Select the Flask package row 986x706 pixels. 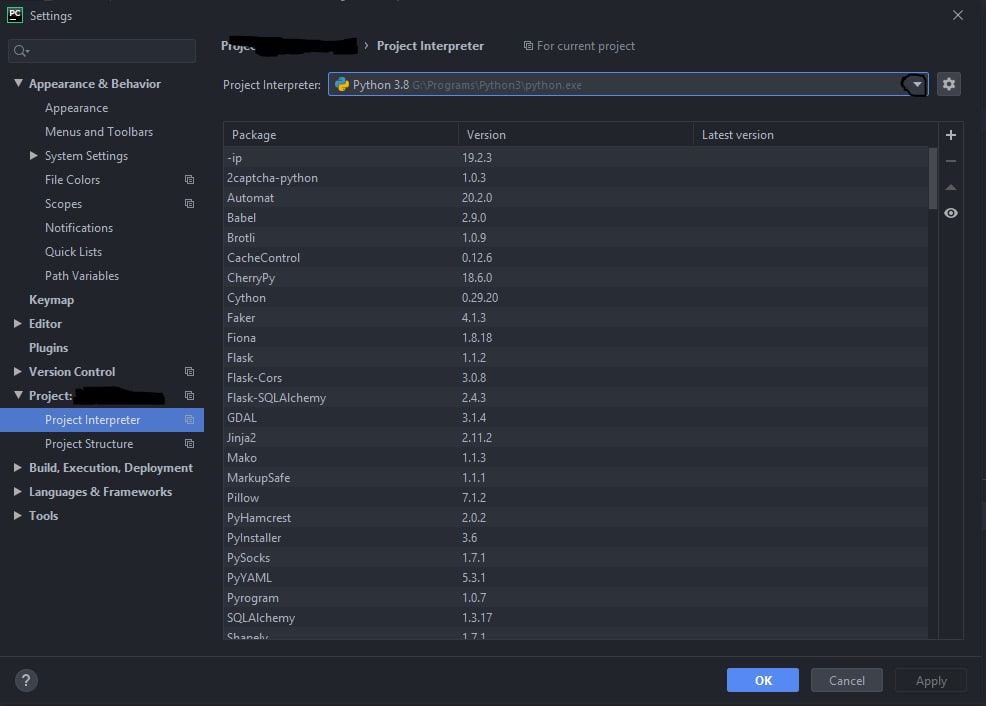click(x=575, y=358)
